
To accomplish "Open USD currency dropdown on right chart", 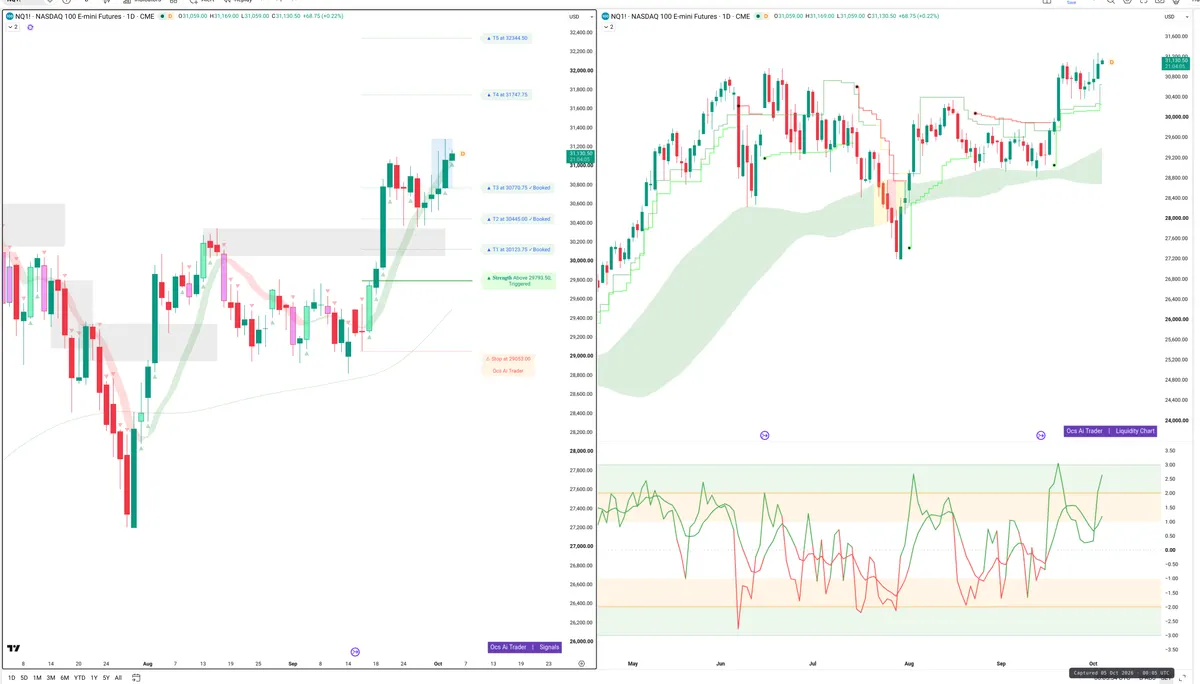I will coord(1175,17).
